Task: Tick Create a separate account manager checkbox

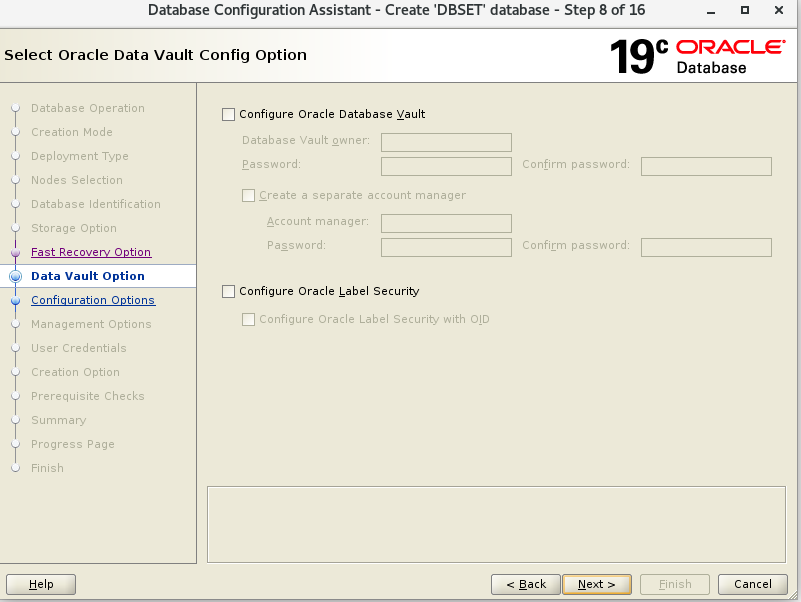Action: (248, 196)
